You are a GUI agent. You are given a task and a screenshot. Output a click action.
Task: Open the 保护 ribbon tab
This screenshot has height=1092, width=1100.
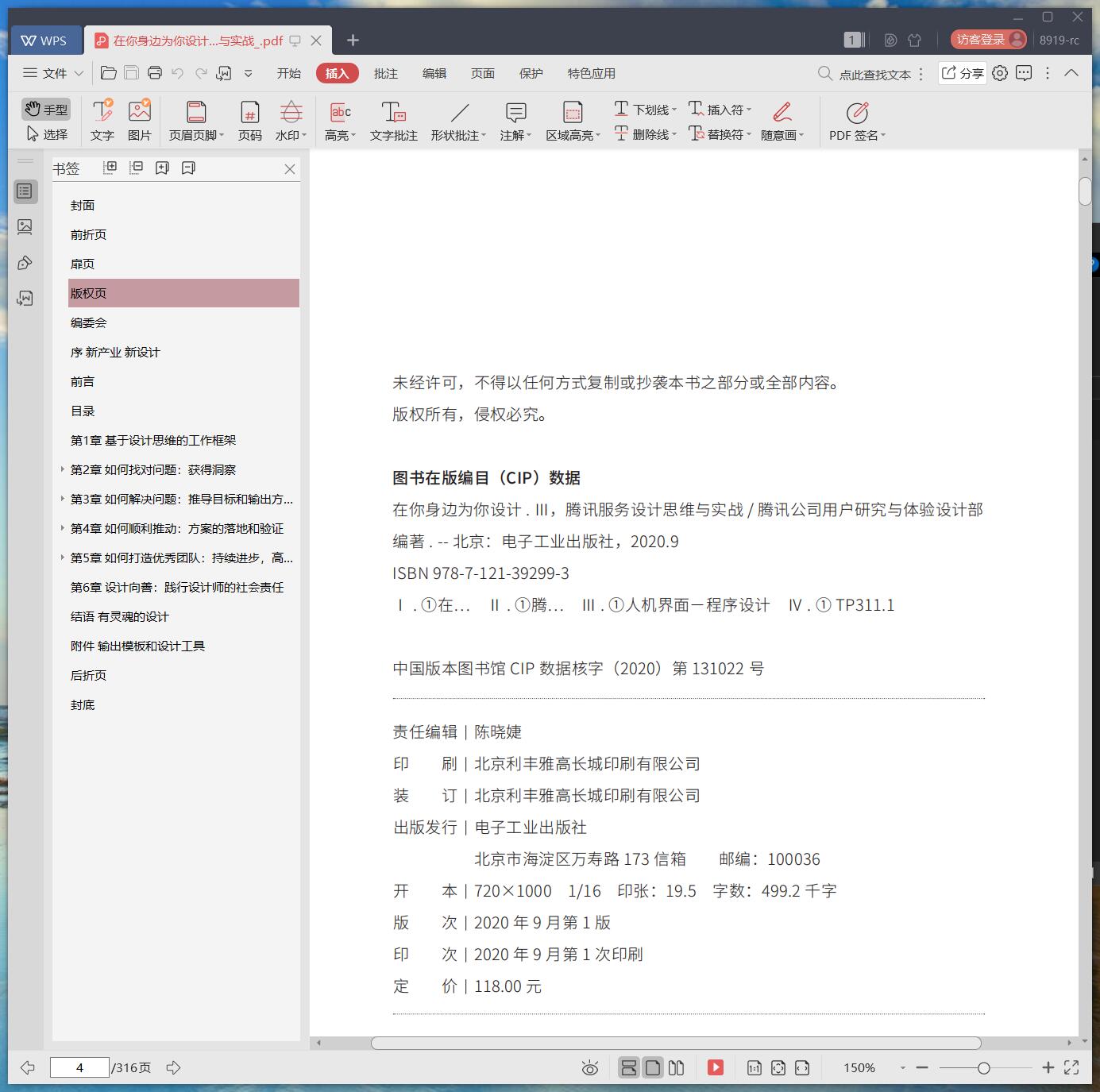click(x=531, y=73)
